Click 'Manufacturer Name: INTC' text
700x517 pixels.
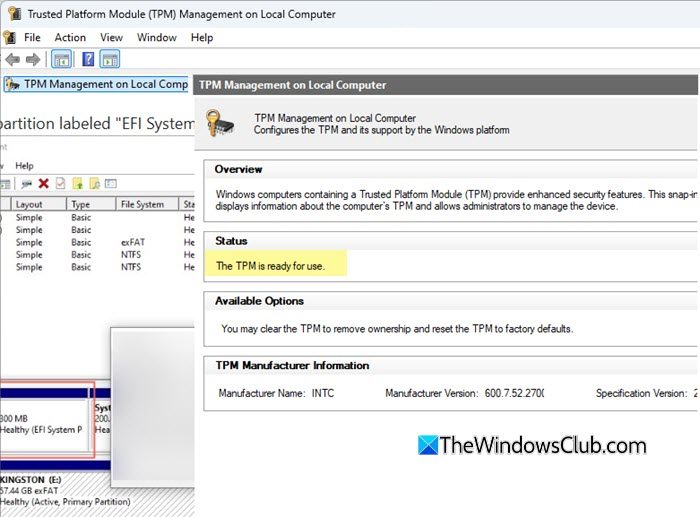(276, 393)
